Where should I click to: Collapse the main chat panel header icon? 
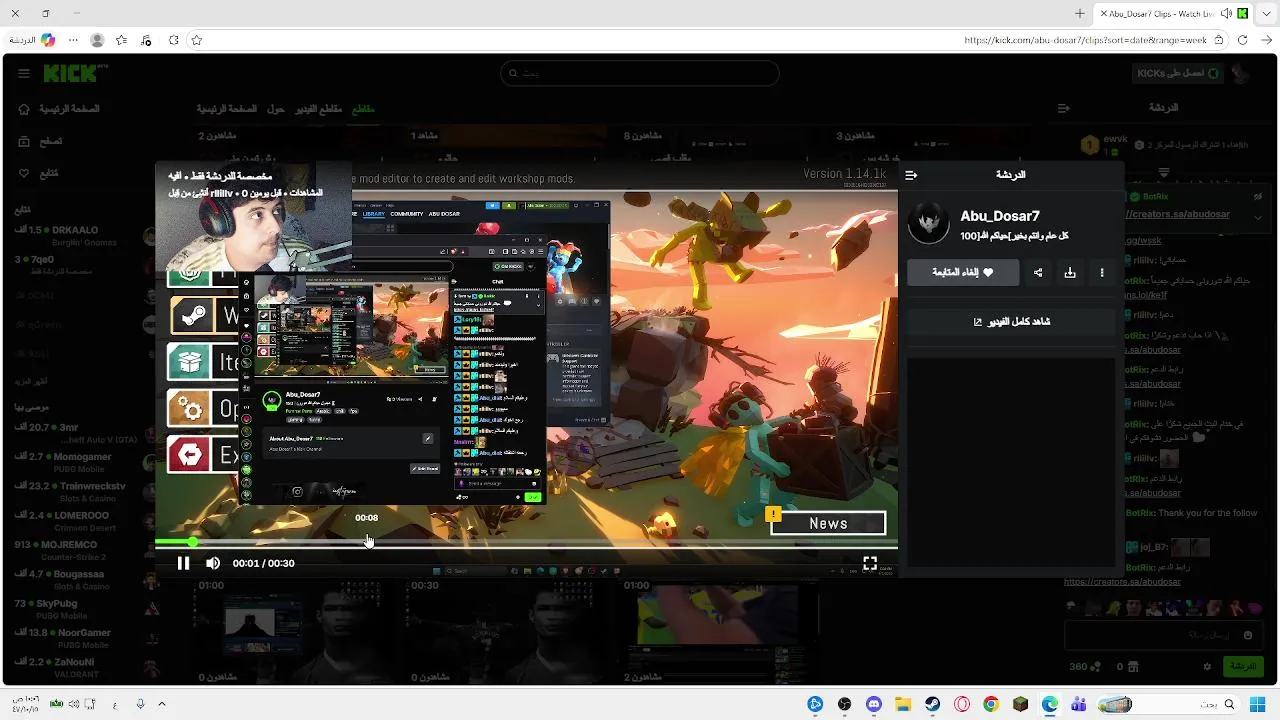point(1064,108)
